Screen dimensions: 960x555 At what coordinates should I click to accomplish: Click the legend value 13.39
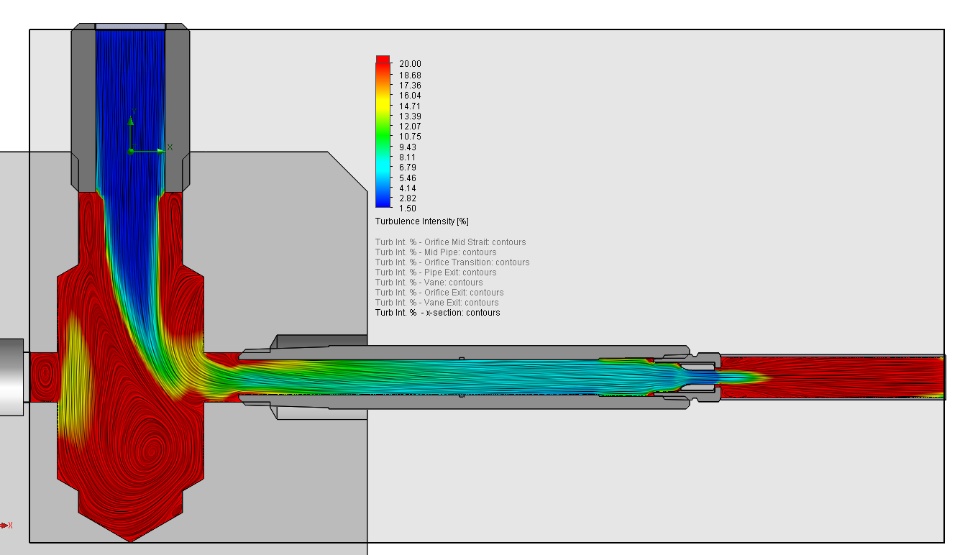pyautogui.click(x=410, y=116)
